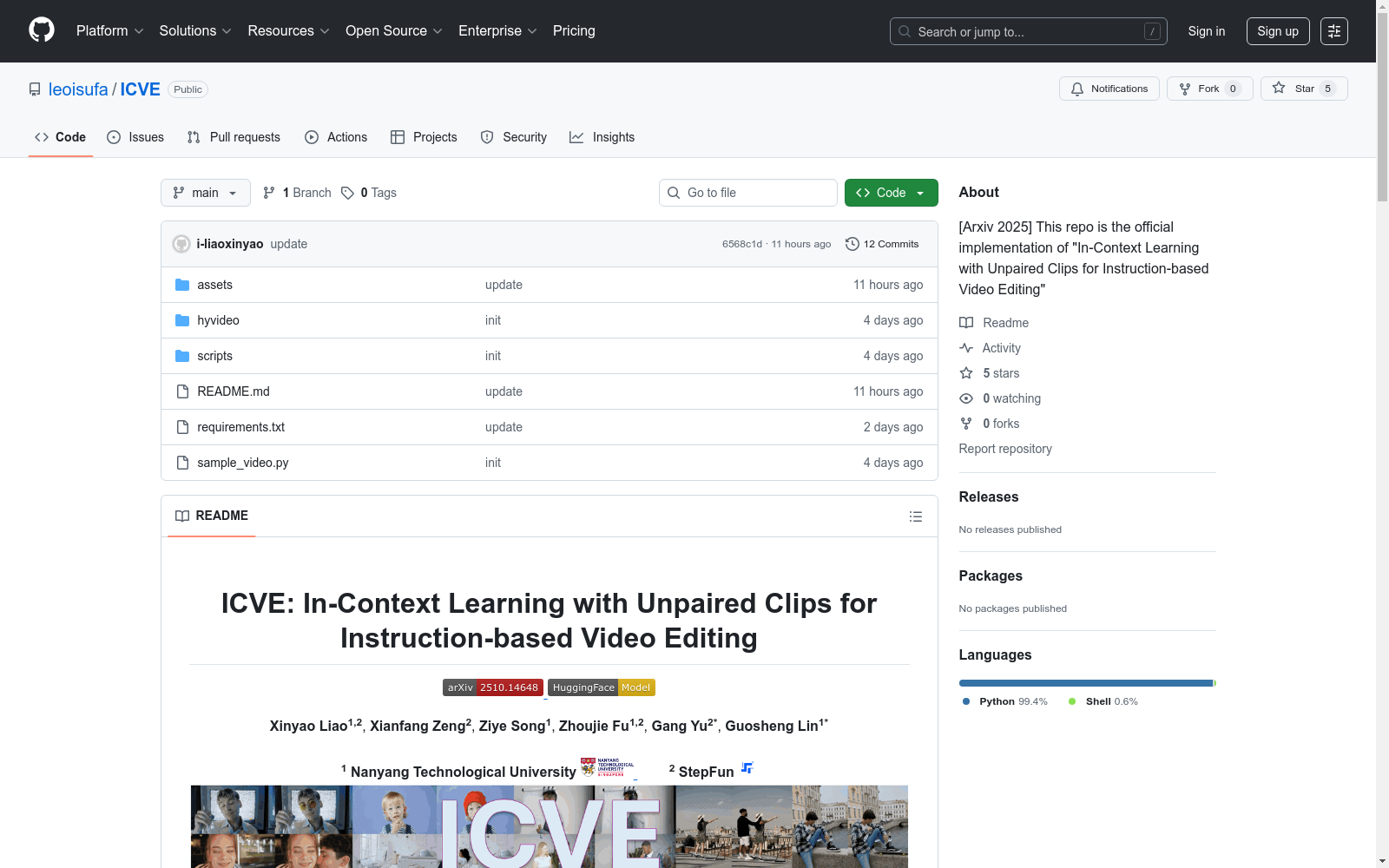1389x868 pixels.
Task: Open the Releases section heading
Action: [989, 496]
